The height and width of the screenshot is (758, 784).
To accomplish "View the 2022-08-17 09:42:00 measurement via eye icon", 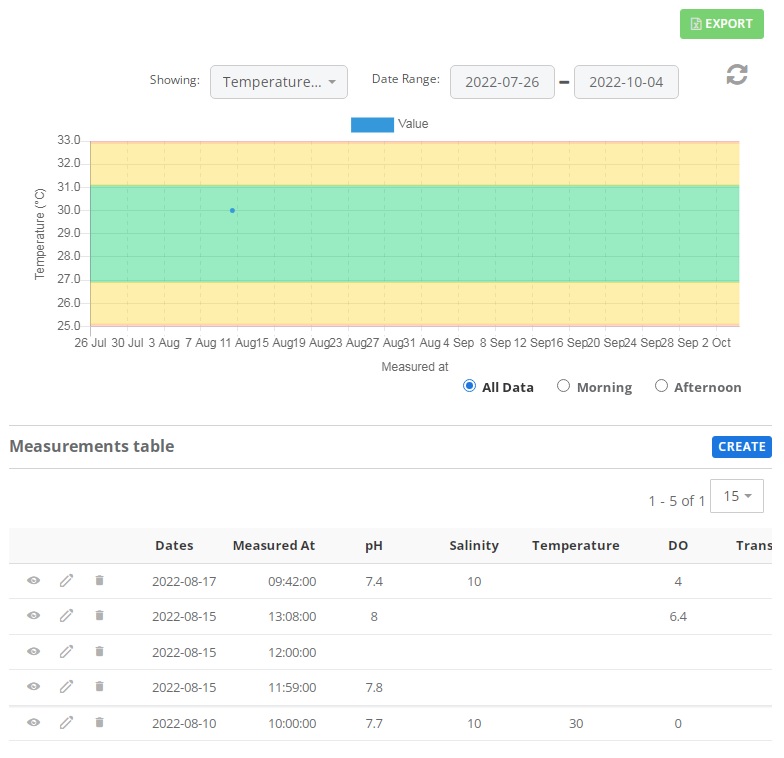I will (x=33, y=581).
